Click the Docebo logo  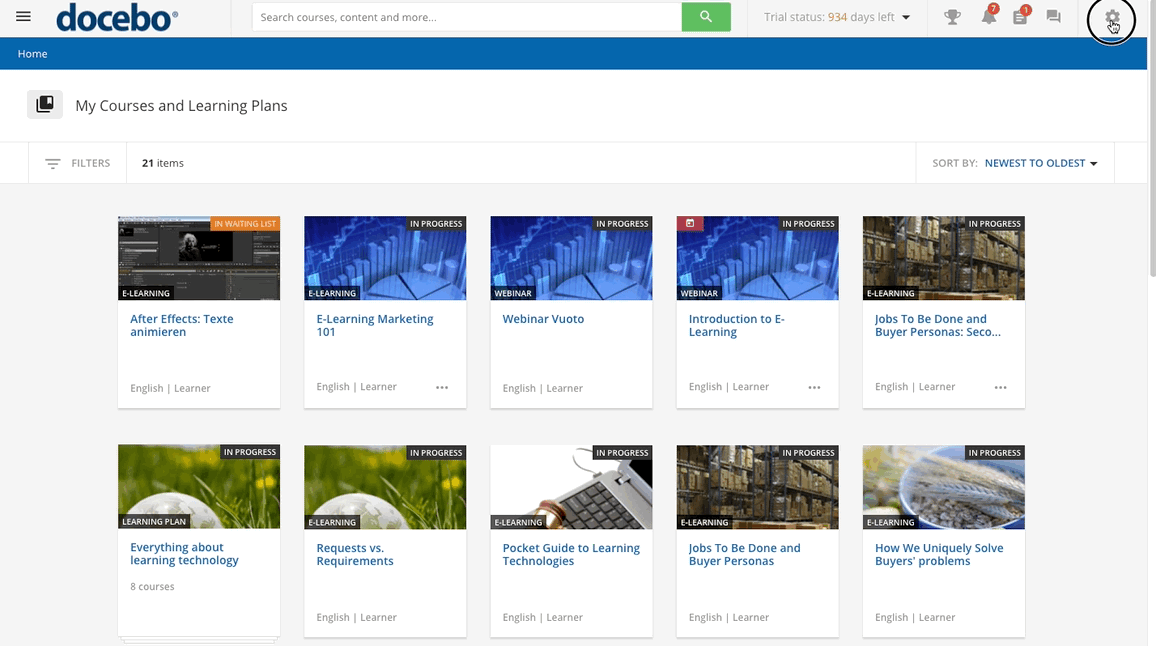pos(117,18)
